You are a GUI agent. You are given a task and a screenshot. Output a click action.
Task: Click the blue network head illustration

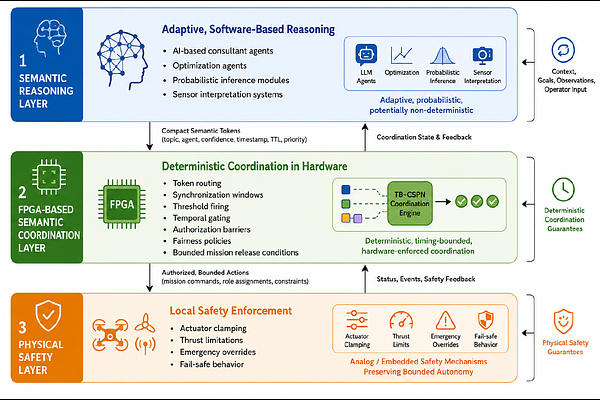click(x=122, y=60)
